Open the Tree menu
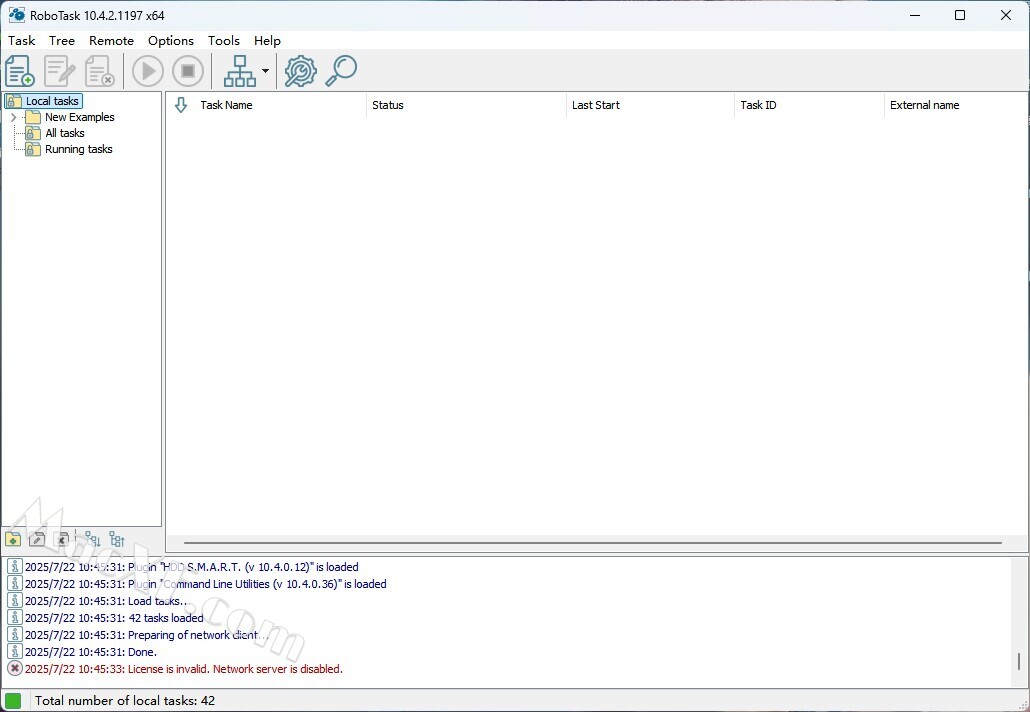This screenshot has width=1030, height=712. point(62,41)
